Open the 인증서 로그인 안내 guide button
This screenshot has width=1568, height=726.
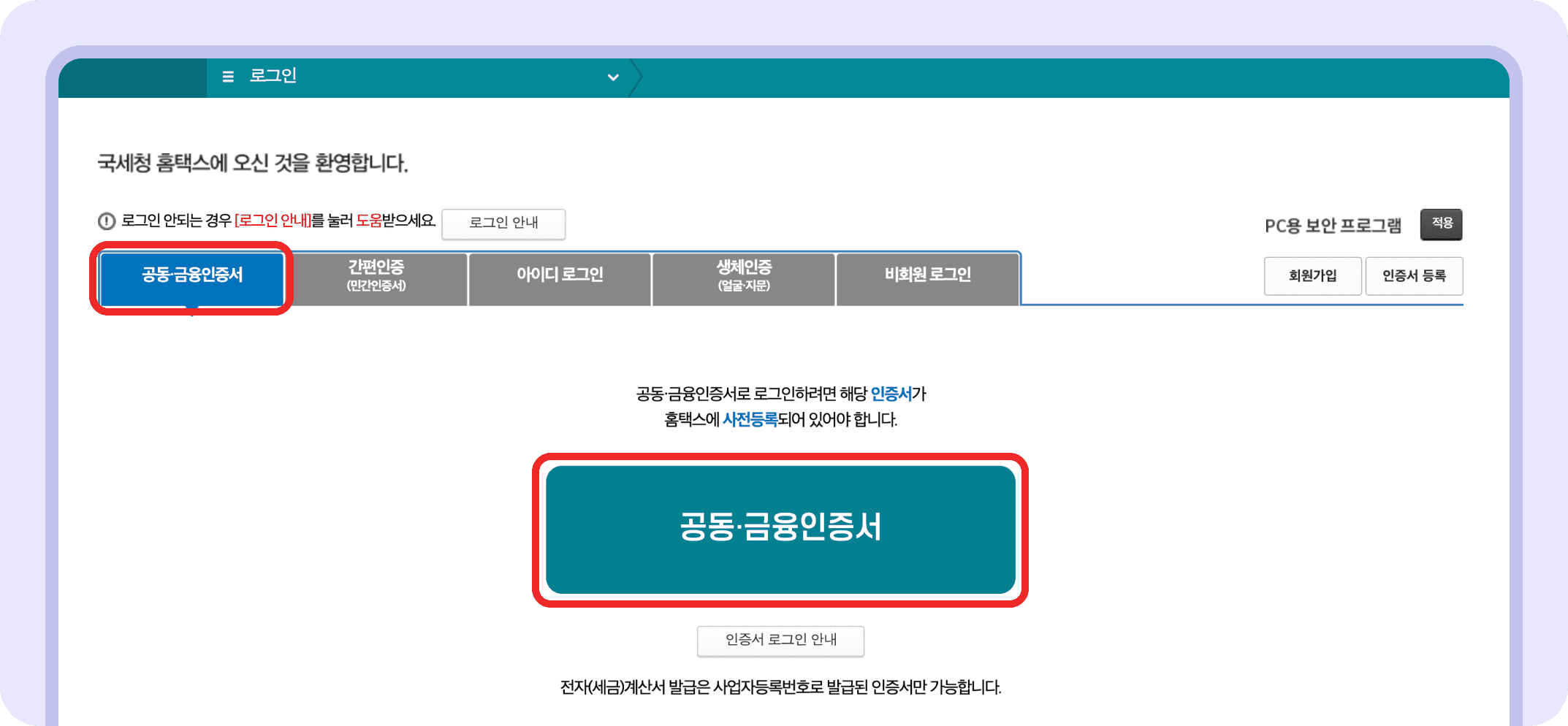pos(780,641)
